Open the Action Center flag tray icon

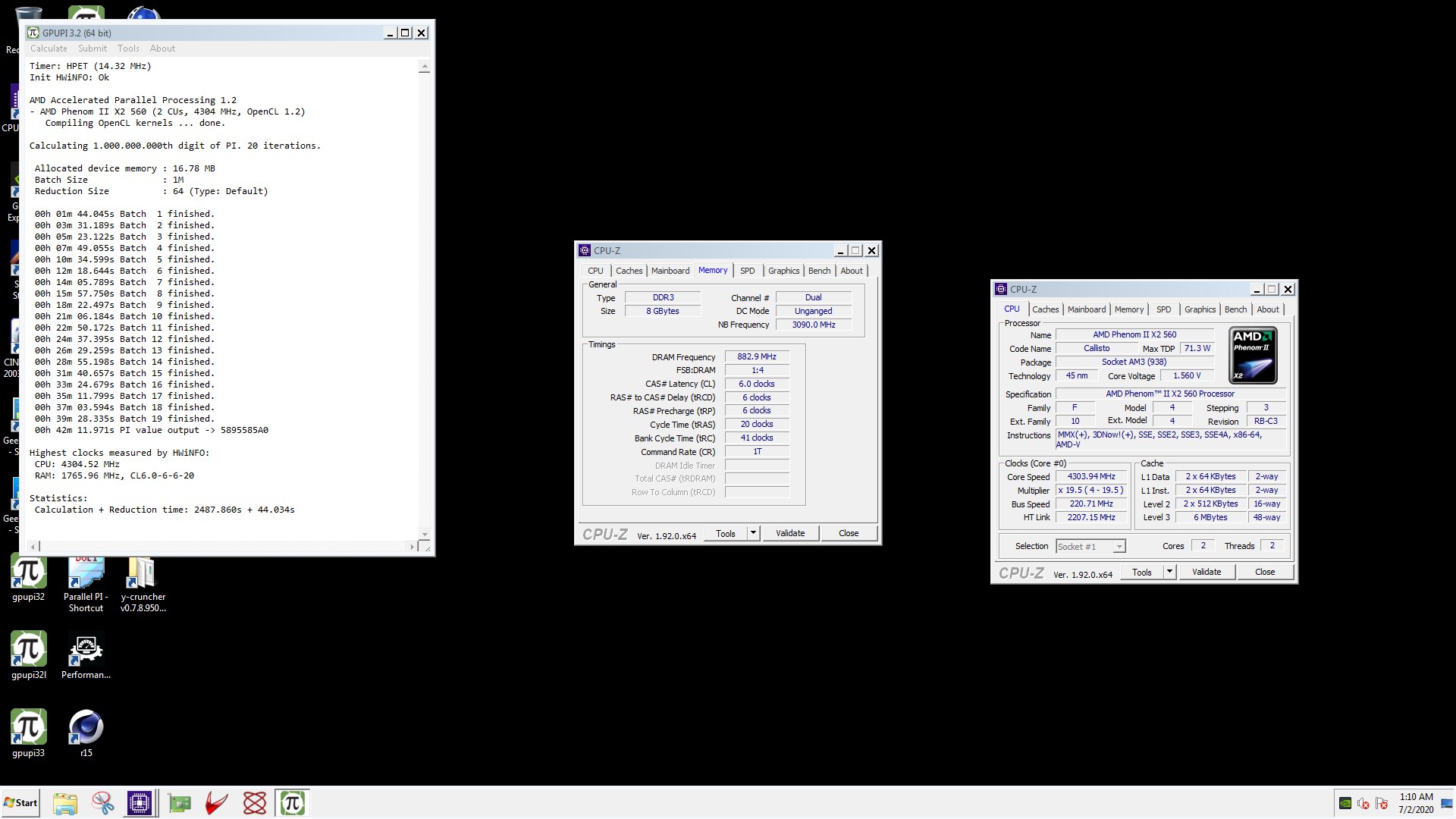click(1382, 803)
